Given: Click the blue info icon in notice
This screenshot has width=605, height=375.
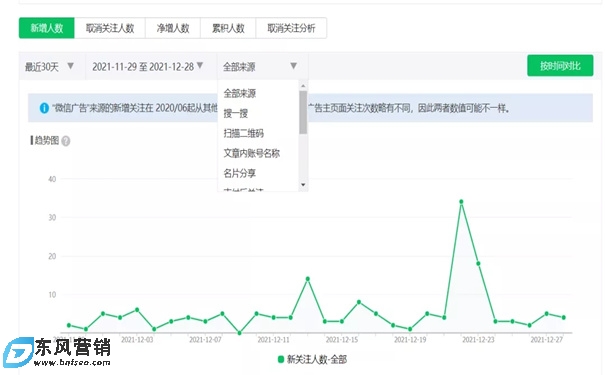Looking at the screenshot, I should click(44, 108).
